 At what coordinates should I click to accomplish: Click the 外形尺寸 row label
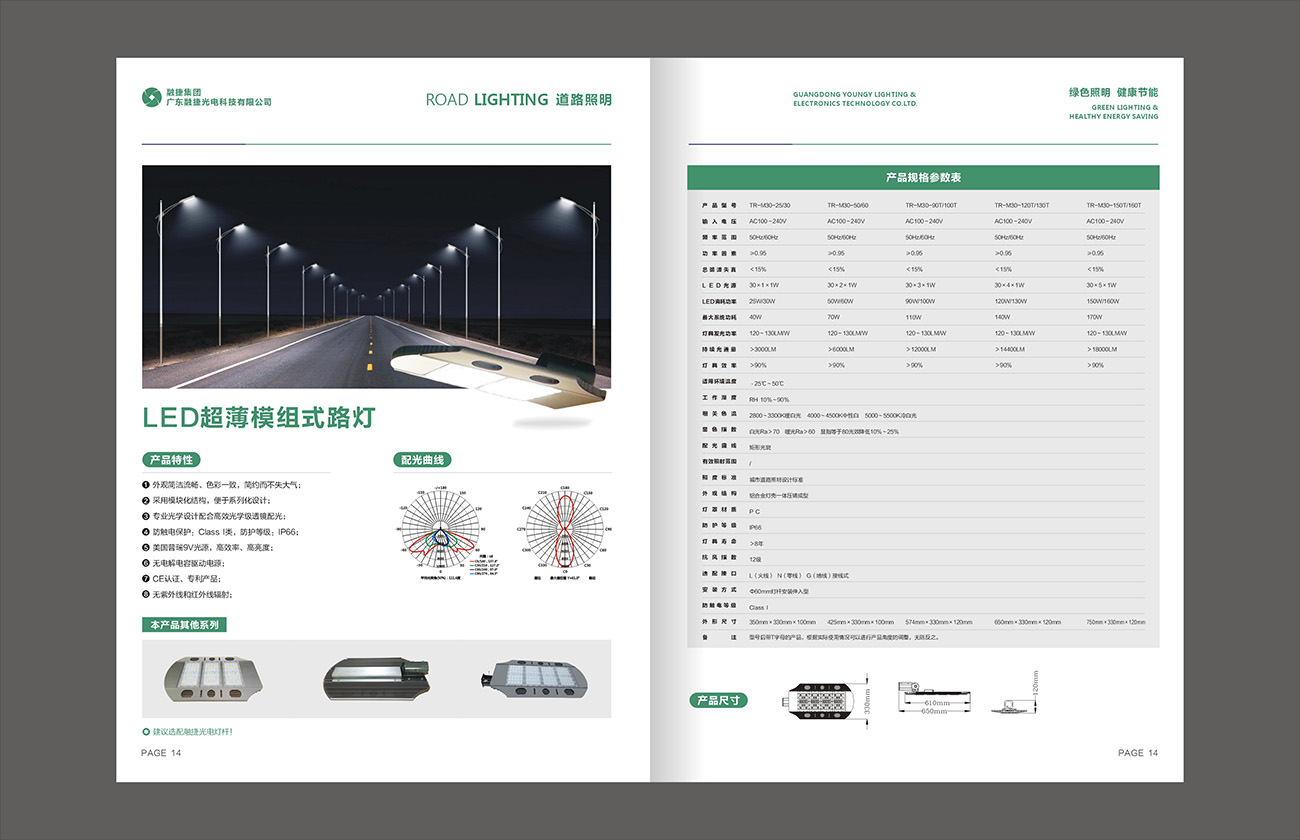pyautogui.click(x=719, y=622)
